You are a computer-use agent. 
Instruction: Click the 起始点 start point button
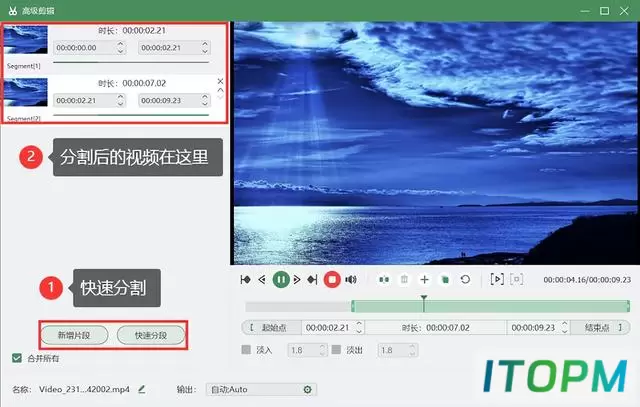tap(272, 327)
